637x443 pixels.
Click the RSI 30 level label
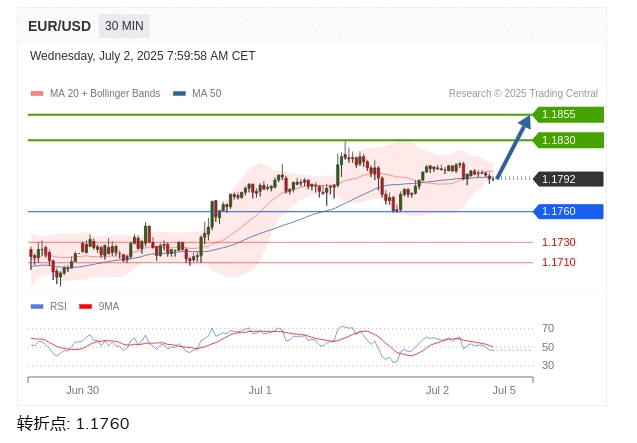click(x=548, y=365)
